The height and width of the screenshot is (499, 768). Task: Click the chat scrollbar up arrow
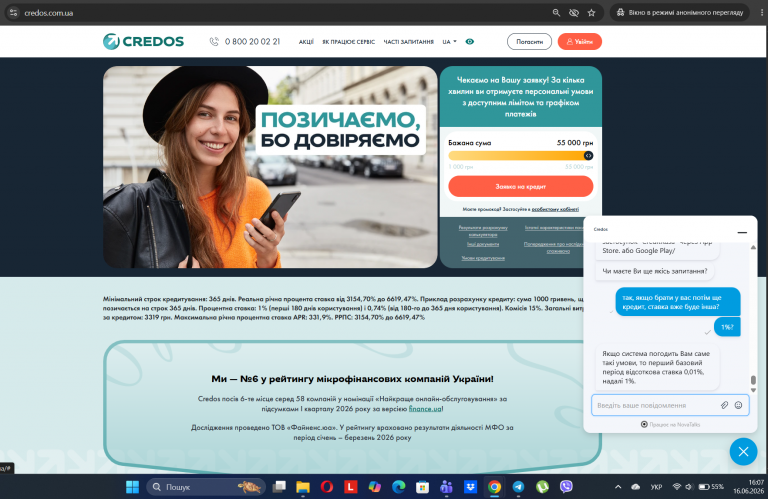(x=753, y=247)
